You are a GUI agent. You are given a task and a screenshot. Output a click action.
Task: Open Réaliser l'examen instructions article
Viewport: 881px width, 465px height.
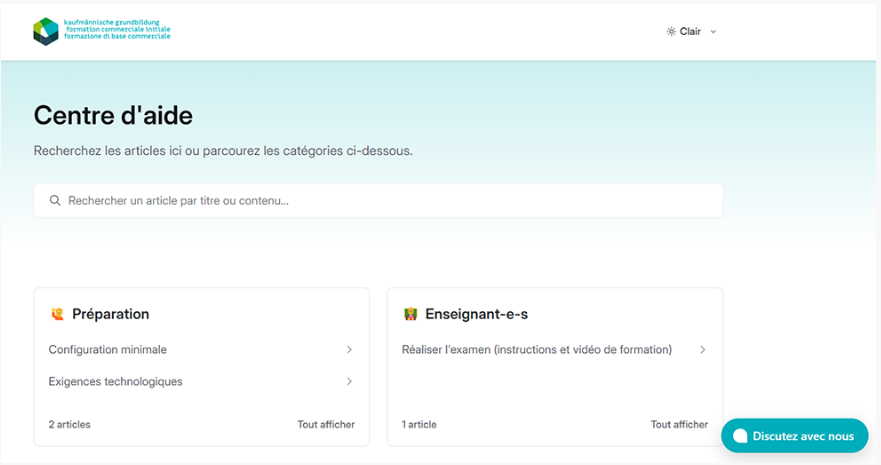click(x=537, y=350)
